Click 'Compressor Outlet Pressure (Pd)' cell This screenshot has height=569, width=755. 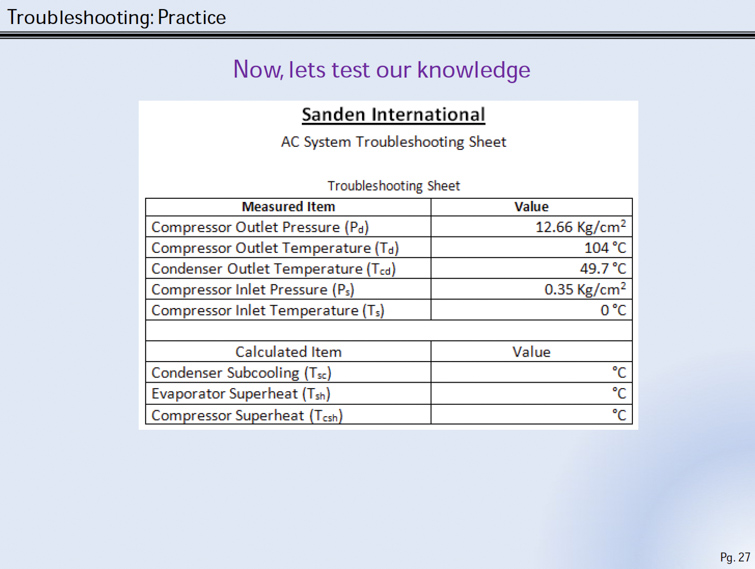pyautogui.click(x=288, y=227)
